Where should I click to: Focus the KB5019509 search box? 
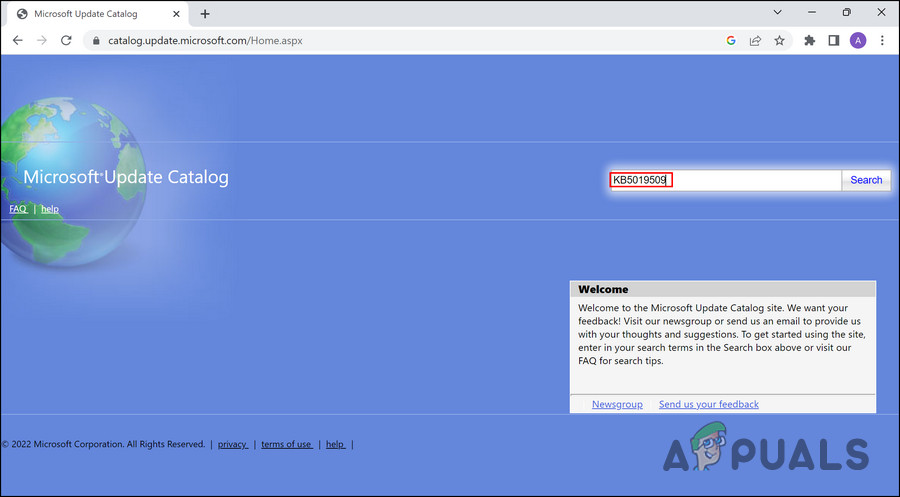click(725, 180)
